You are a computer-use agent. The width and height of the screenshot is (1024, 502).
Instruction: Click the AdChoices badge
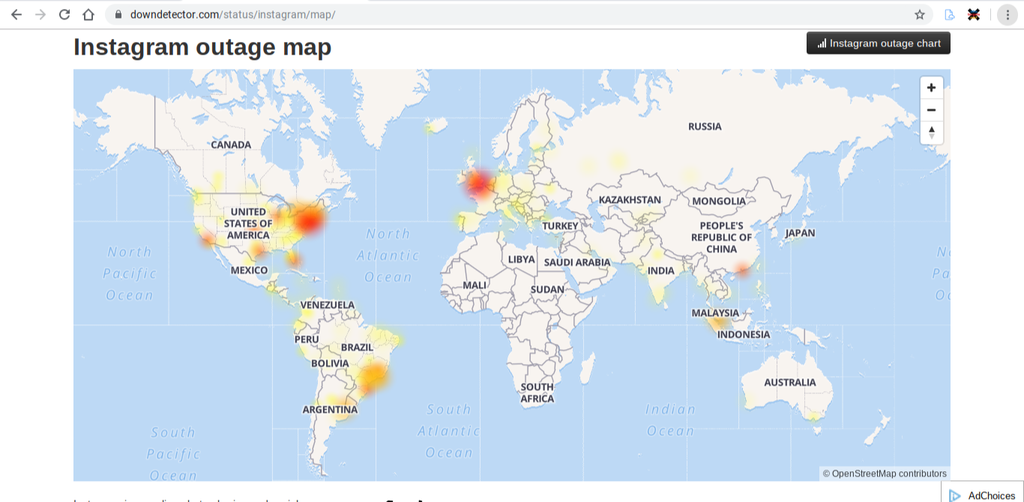click(x=983, y=494)
